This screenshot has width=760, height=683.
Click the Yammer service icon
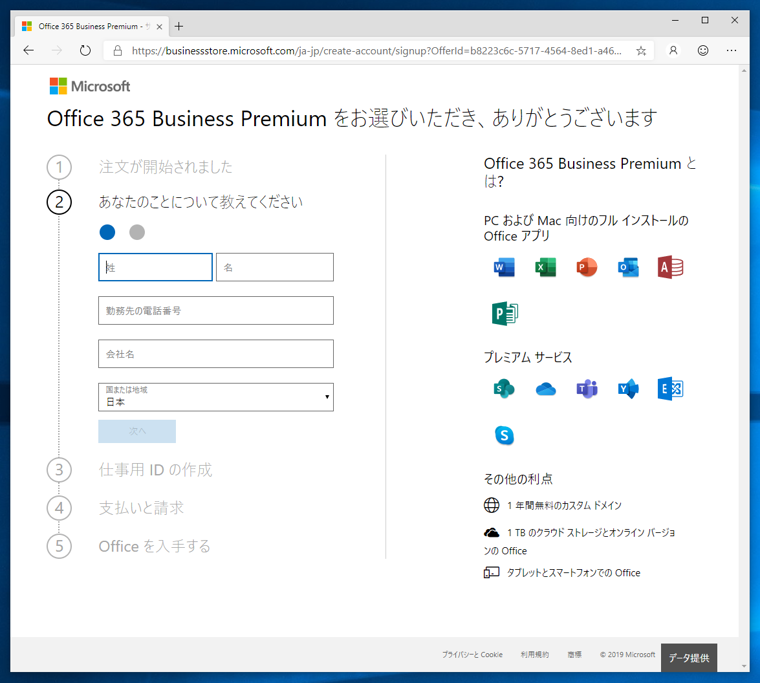[629, 389]
